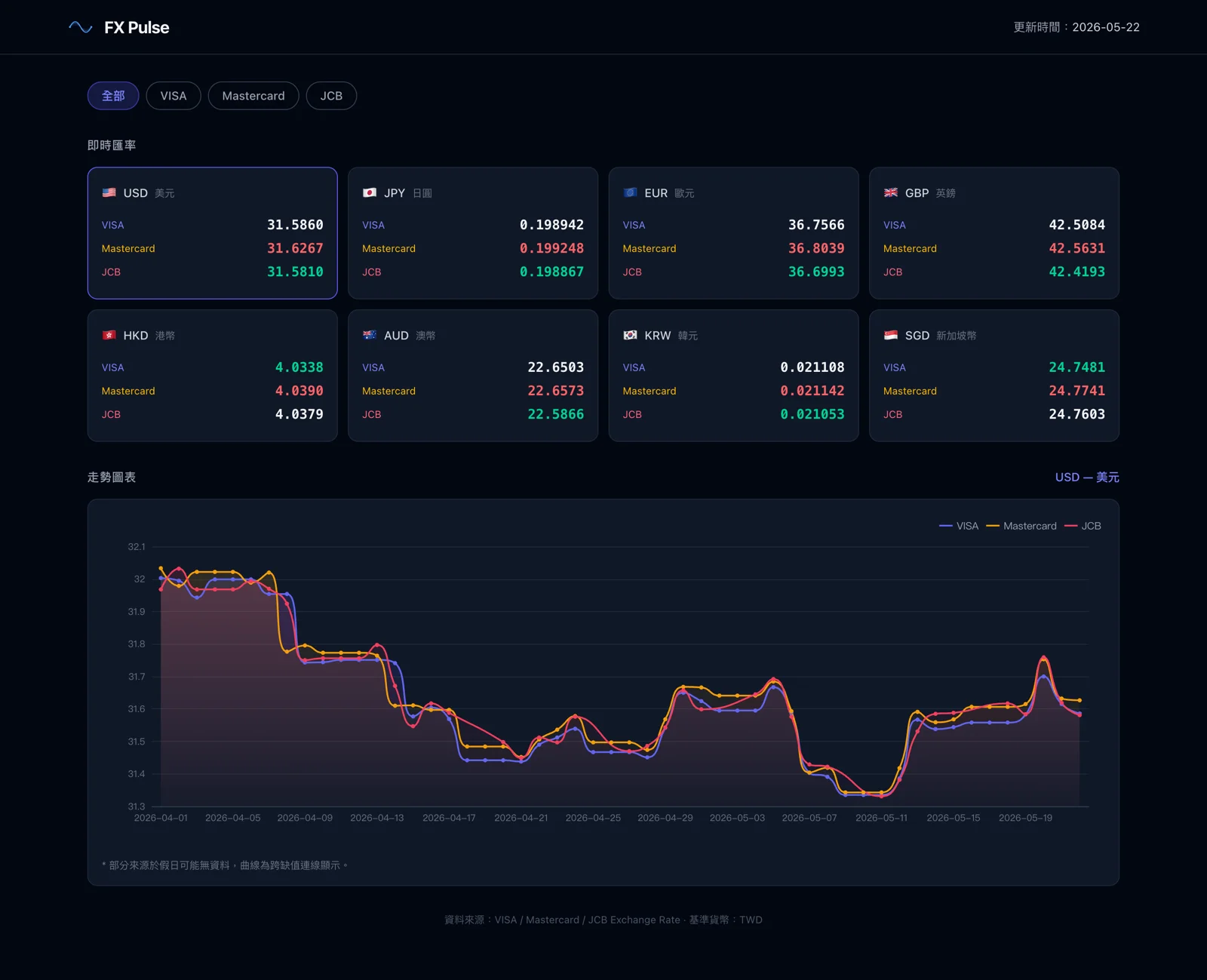Click SGD JCB rate 24.7603
Viewport: 1207px width, 980px height.
(1076, 414)
